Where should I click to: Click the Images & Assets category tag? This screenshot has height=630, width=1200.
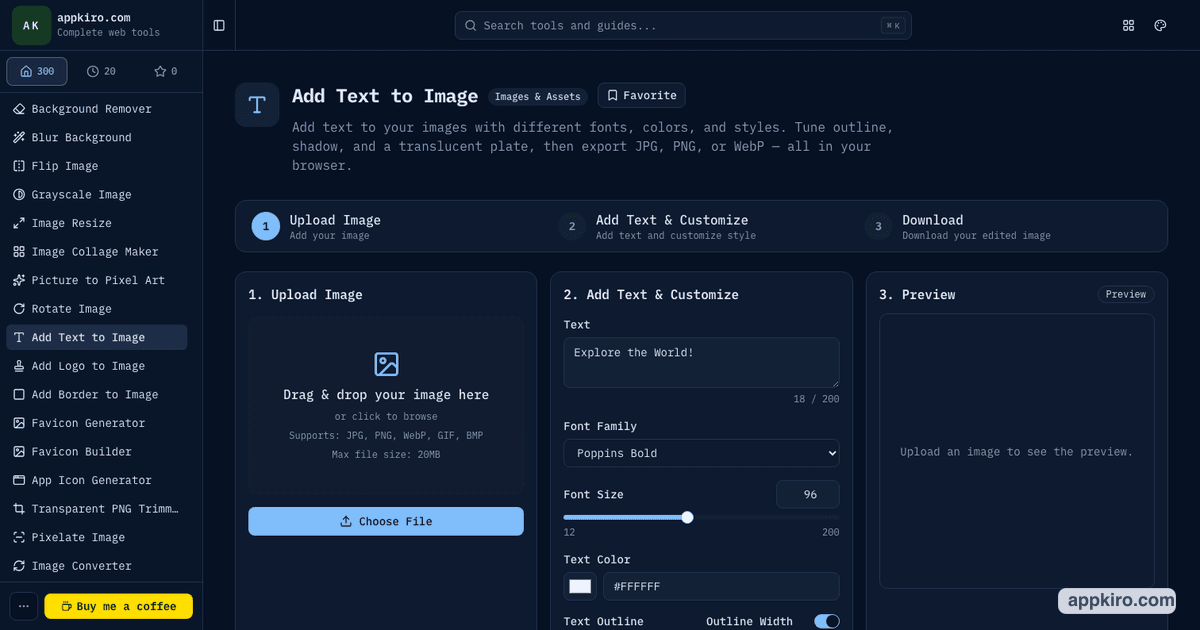point(538,97)
